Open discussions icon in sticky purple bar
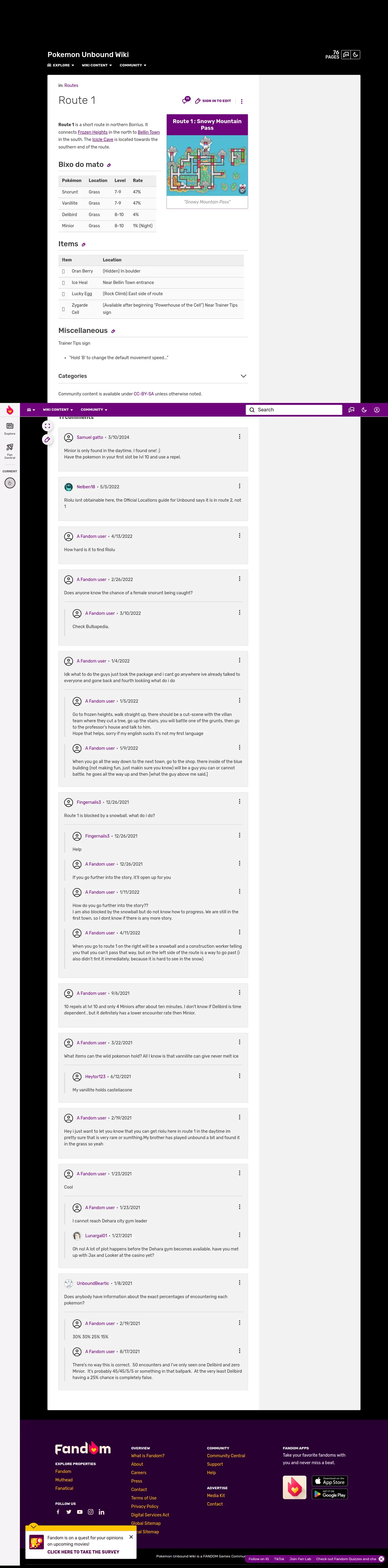The image size is (388, 1568). click(x=351, y=410)
